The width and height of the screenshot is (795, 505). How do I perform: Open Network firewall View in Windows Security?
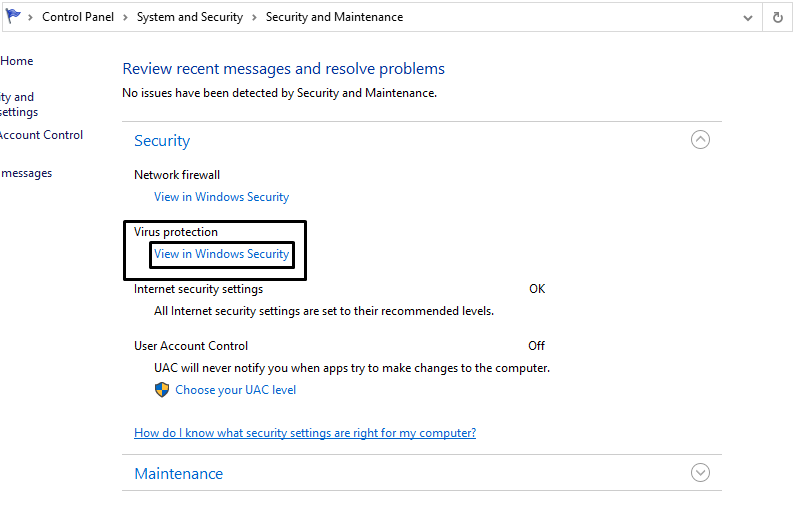(x=222, y=197)
